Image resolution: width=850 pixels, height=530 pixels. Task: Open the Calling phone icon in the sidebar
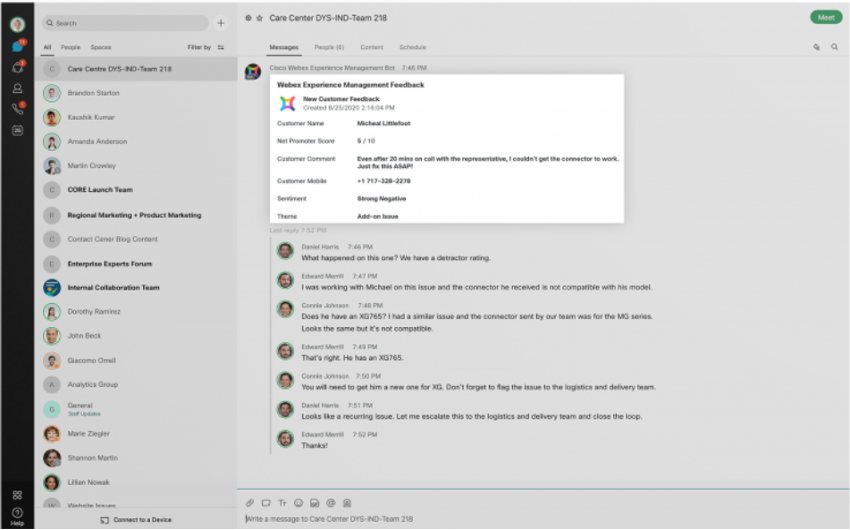click(x=17, y=109)
